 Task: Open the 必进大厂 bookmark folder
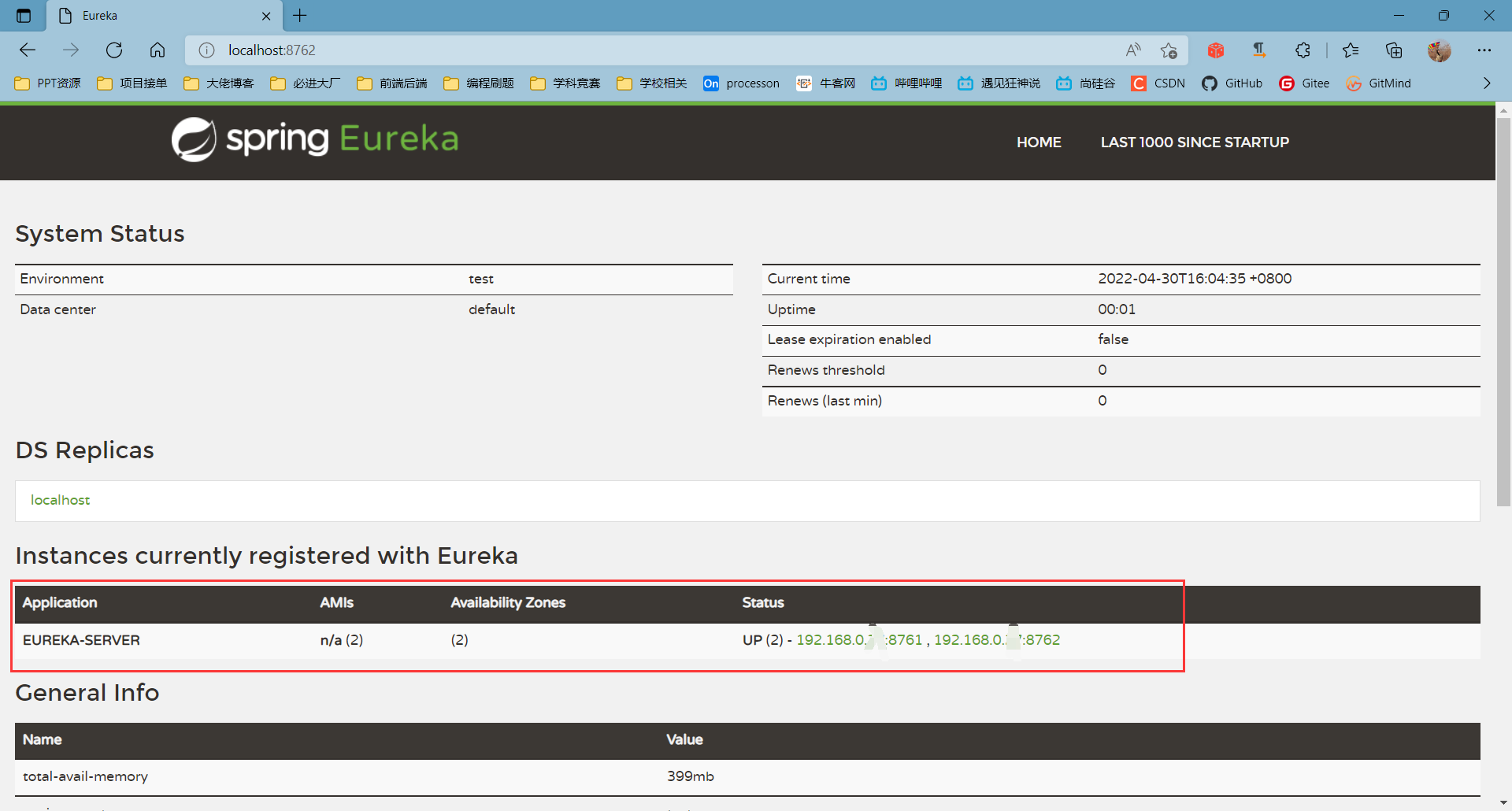[306, 83]
